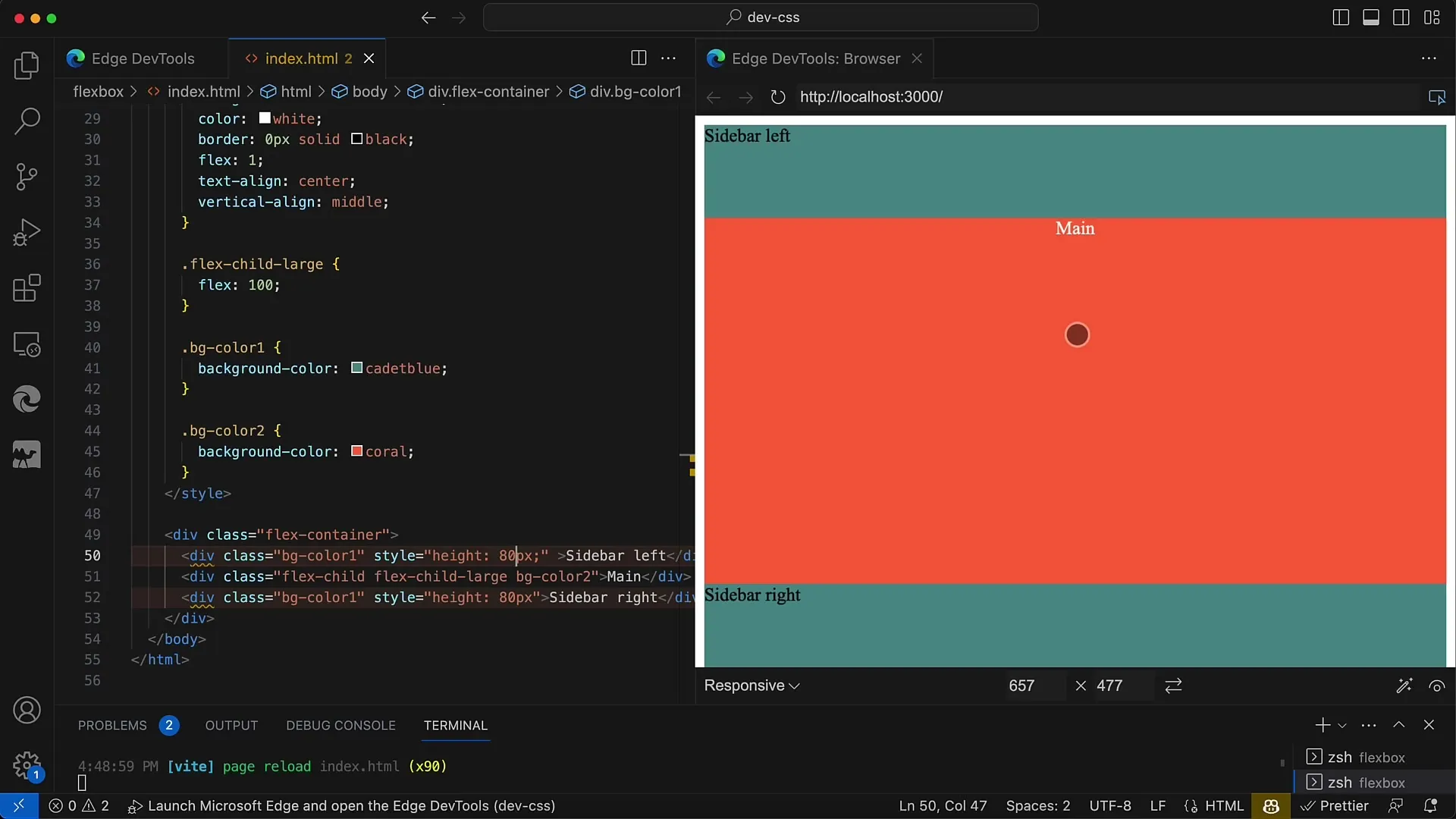Open the image icon view below Edge Tools

point(27,455)
